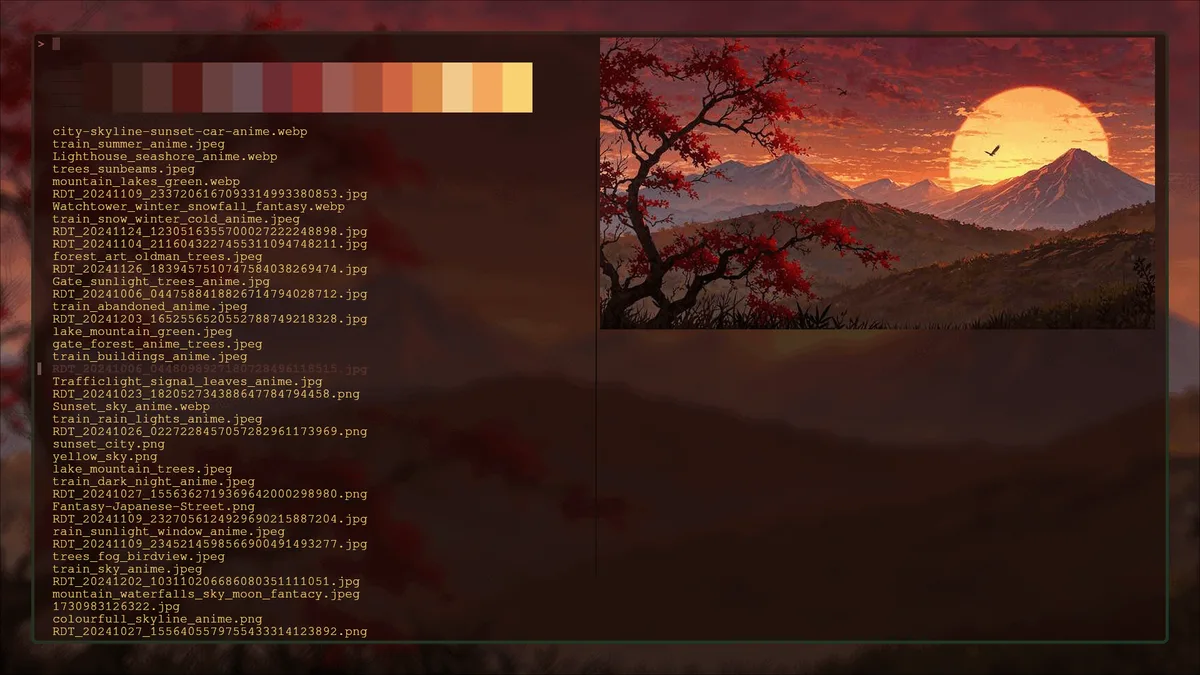This screenshot has width=1200, height=675.
Task: Choose lake_mountain_green.jpeg
Action: [x=142, y=331]
